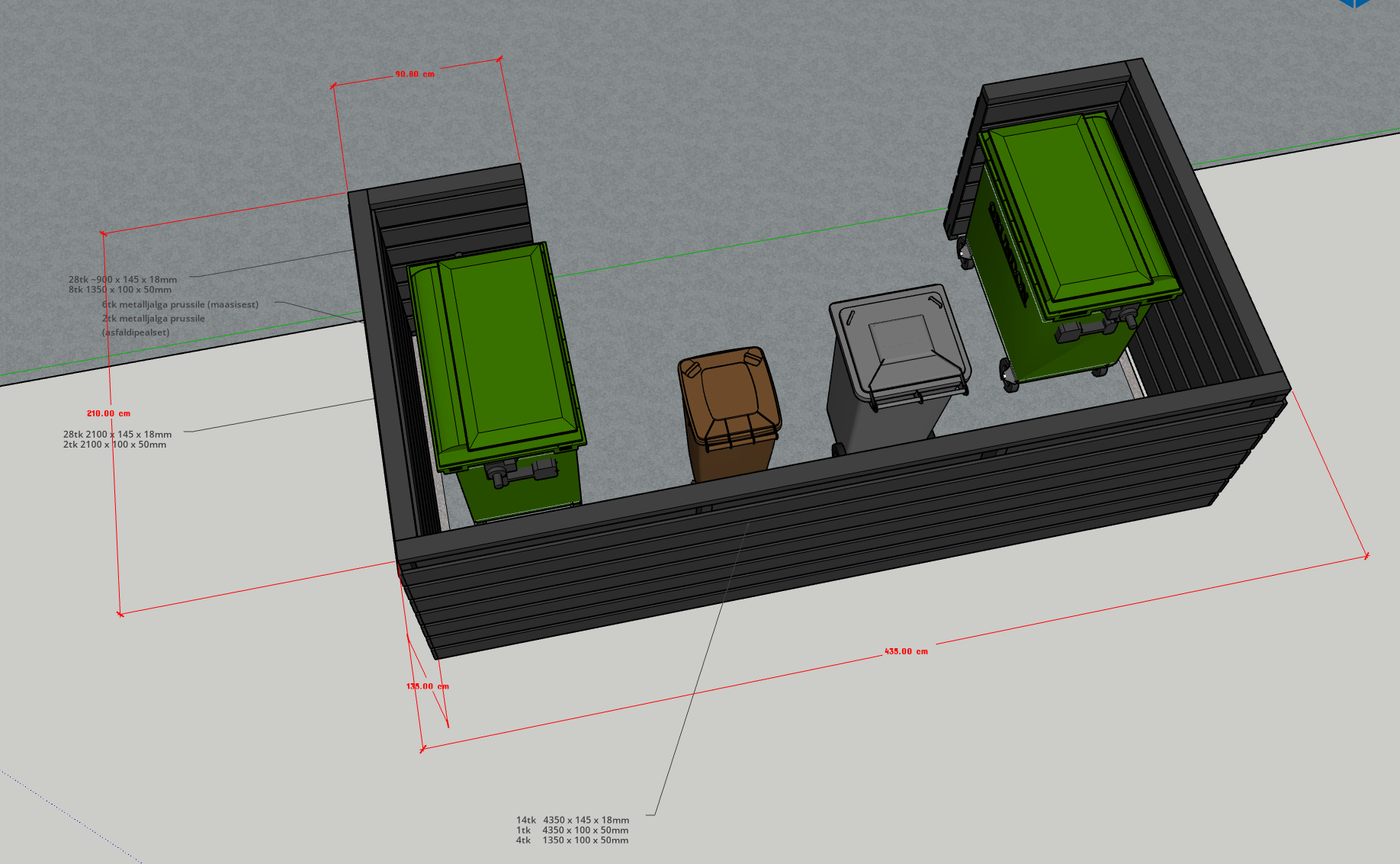Select the '4tk 1350 x 100 x 50mm' text line
The image size is (1400, 864).
click(573, 840)
